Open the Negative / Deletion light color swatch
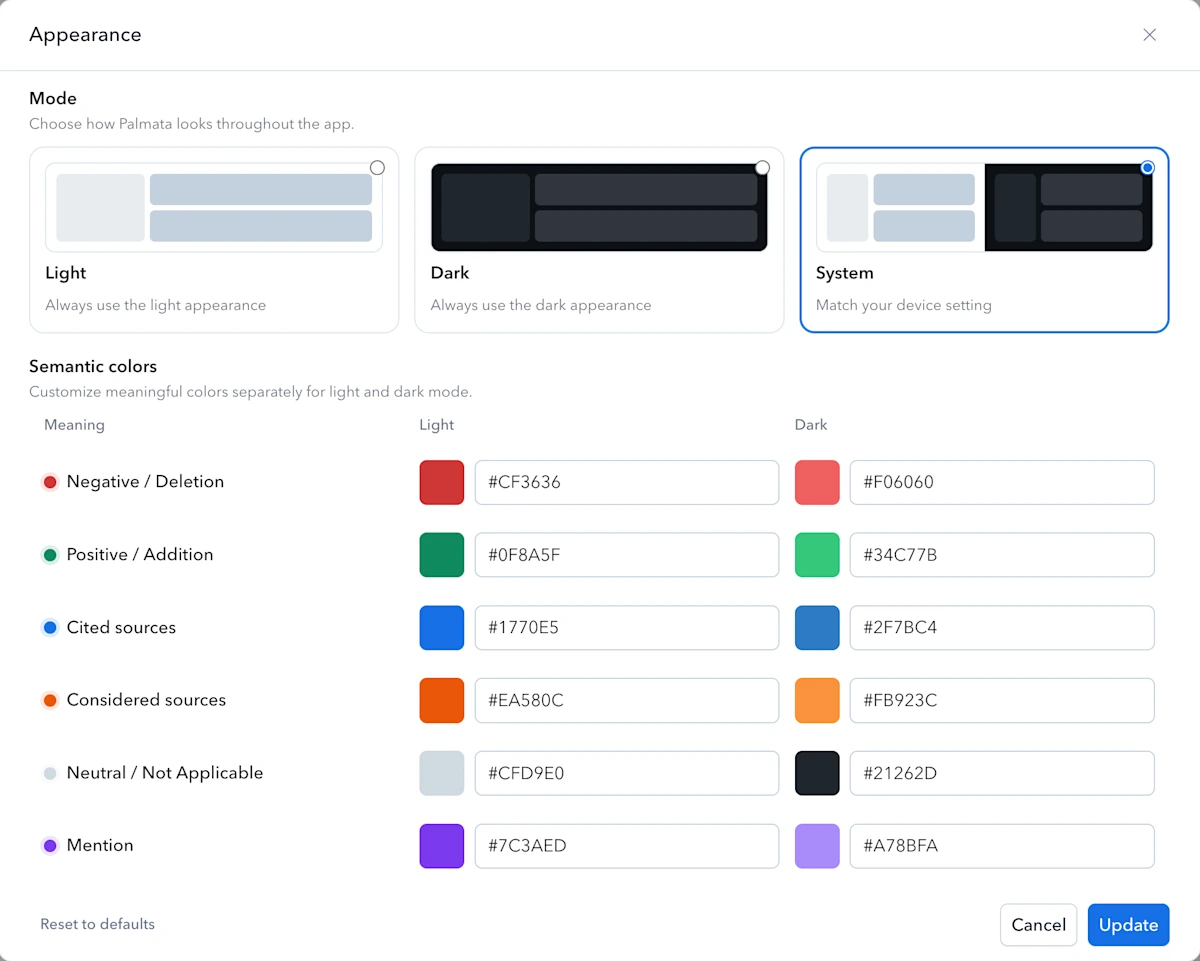The image size is (1200, 961). [442, 482]
